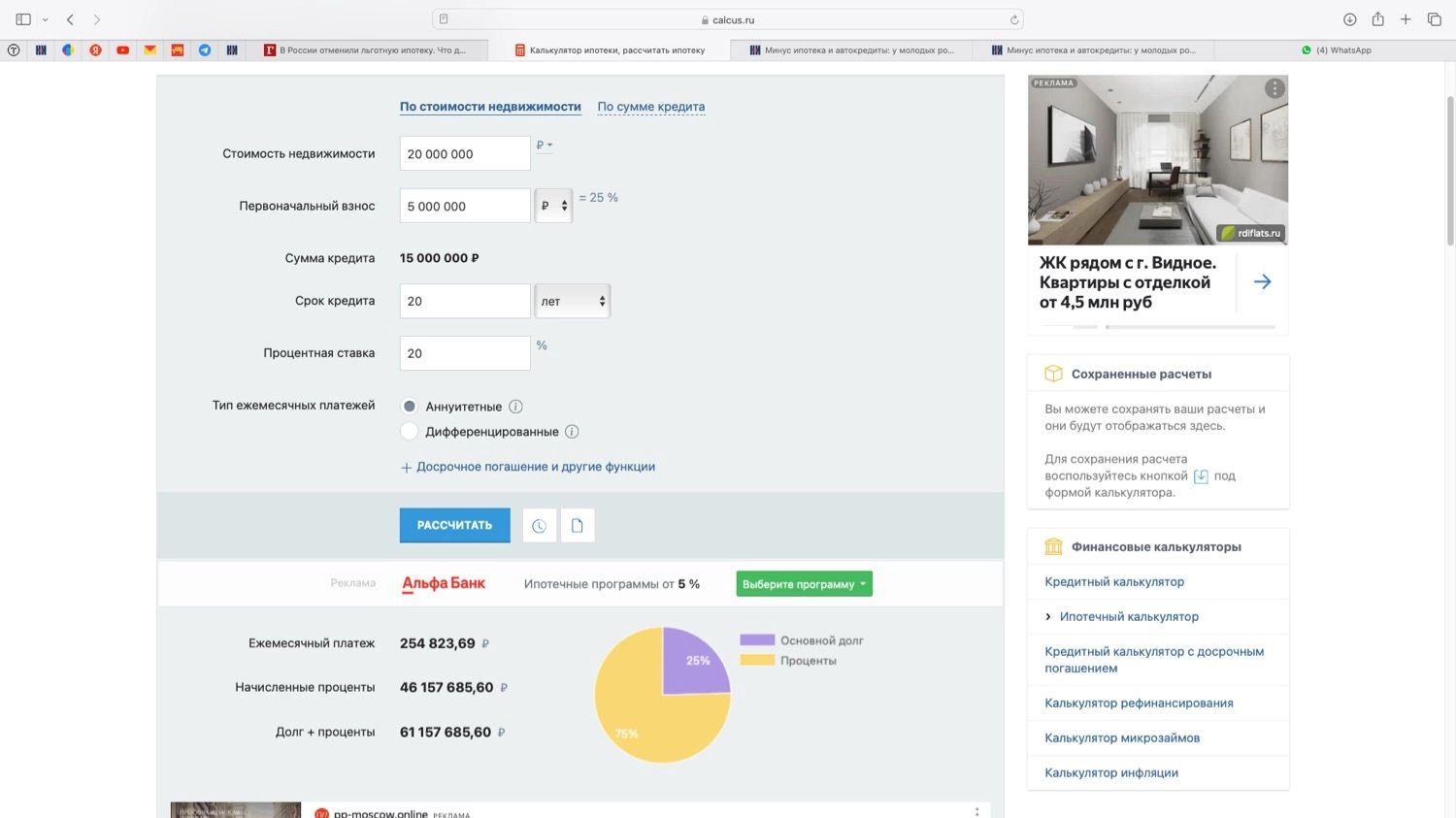Toggle the Safari sidebar
The image size is (1456, 818).
[x=23, y=19]
